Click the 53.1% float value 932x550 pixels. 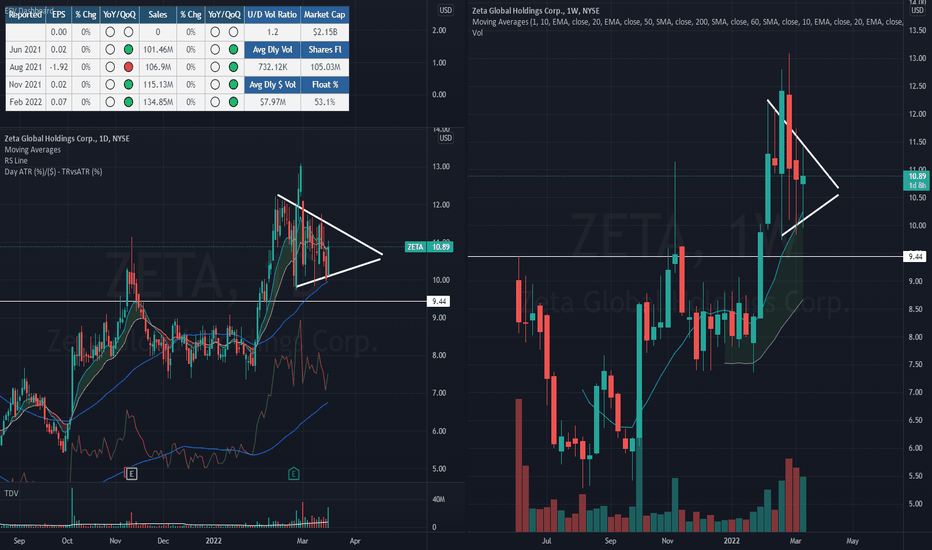coord(325,102)
